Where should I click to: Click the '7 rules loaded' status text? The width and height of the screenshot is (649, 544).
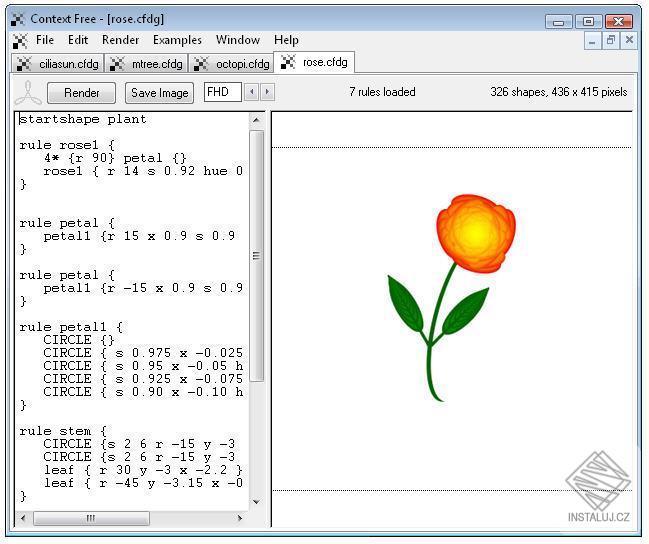[x=382, y=92]
